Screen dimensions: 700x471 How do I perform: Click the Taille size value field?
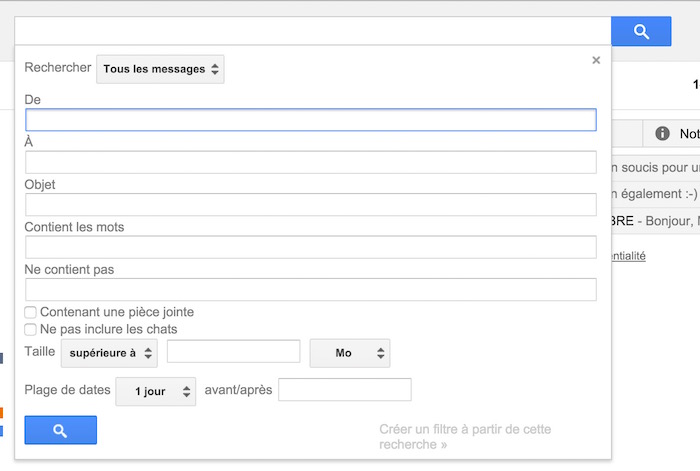pos(233,352)
